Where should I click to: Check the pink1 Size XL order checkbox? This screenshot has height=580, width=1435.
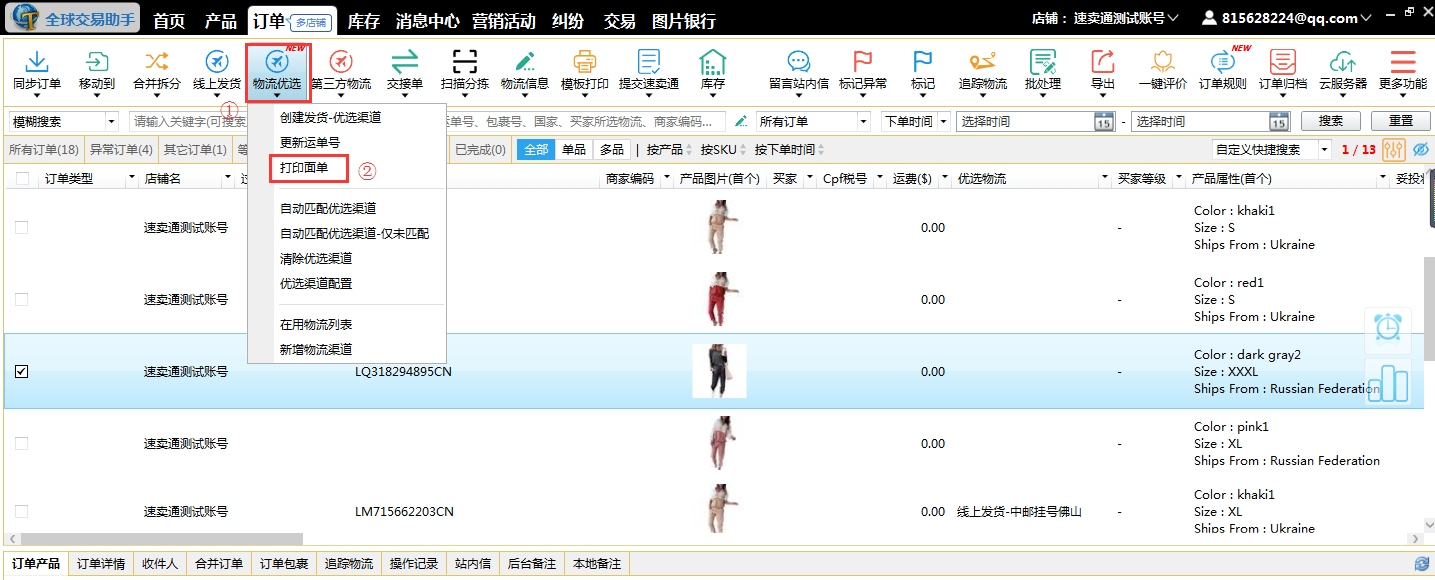coord(22,443)
